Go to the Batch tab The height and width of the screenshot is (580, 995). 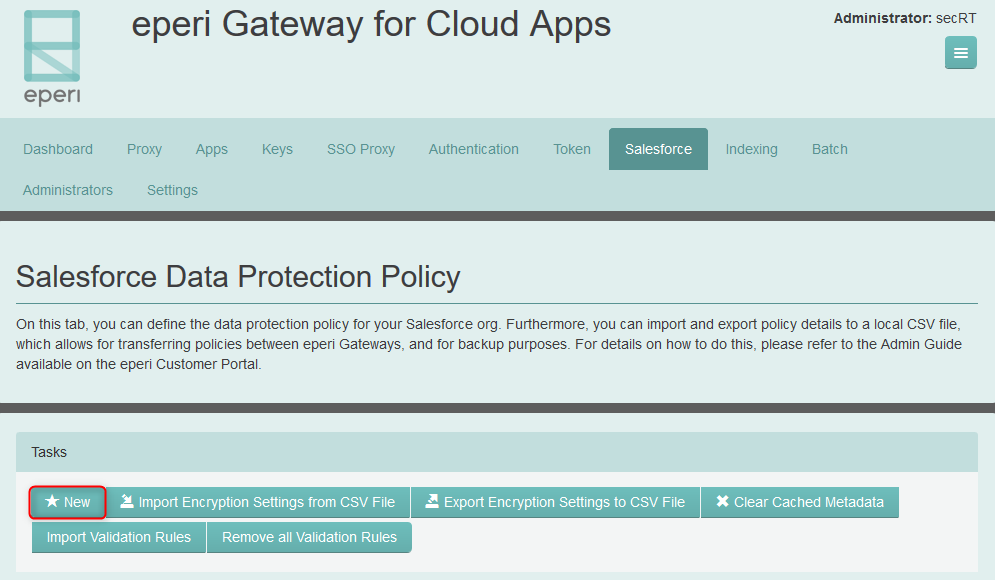pos(829,149)
